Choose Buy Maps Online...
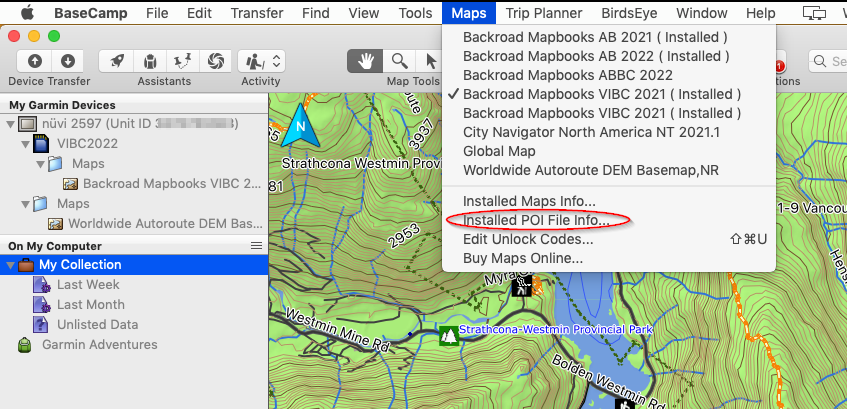 click(609, 258)
